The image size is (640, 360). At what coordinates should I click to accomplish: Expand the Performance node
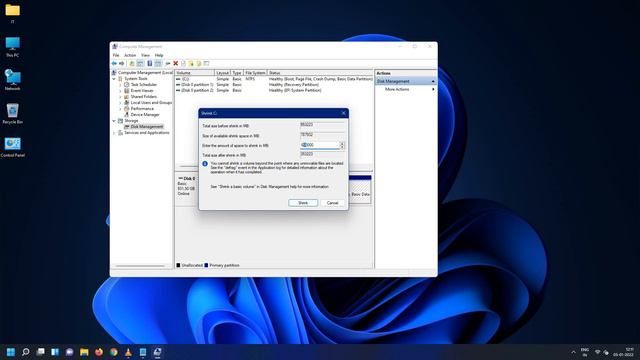[120, 109]
